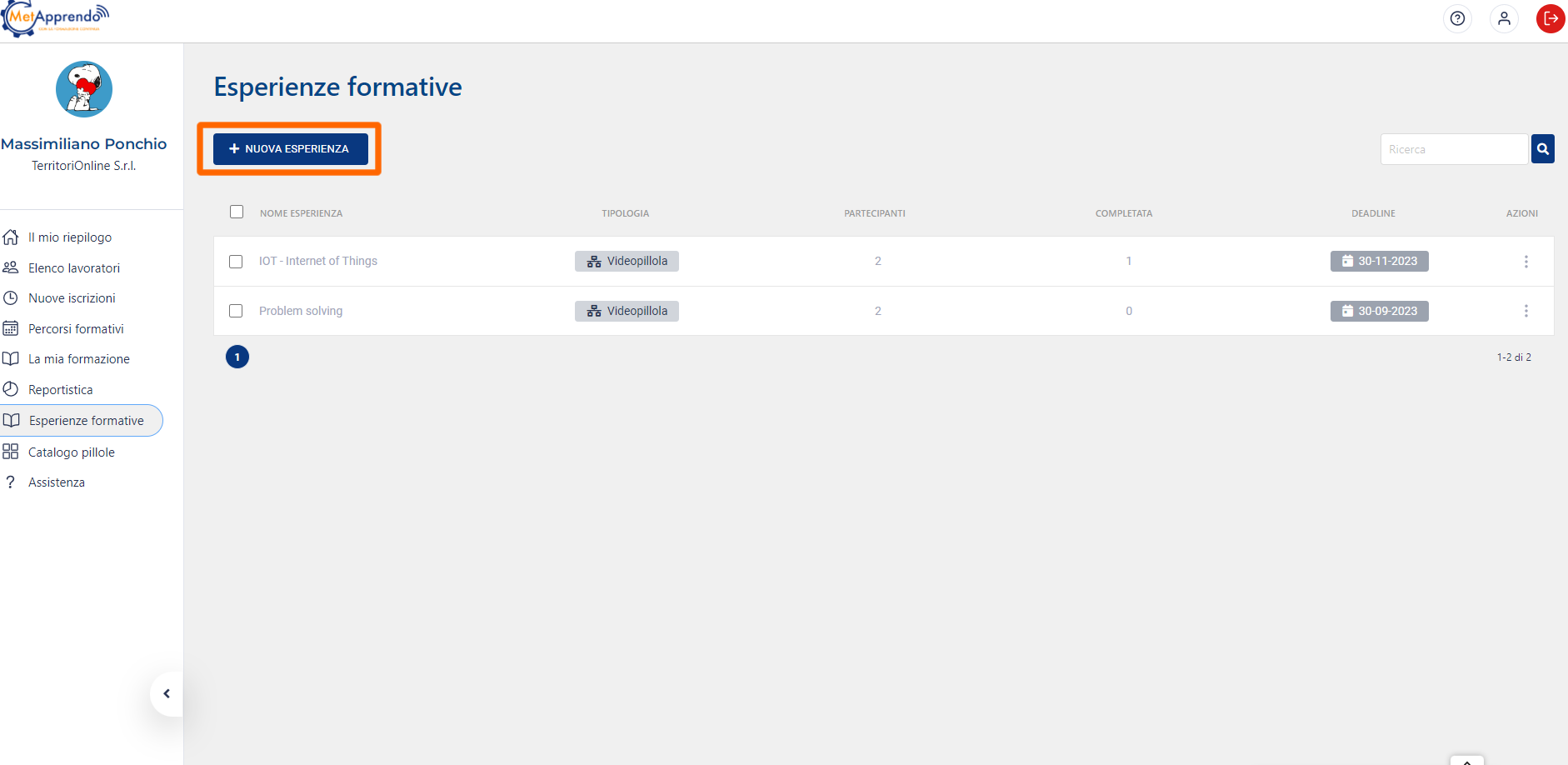Open the user profile icon
The image size is (1568, 765).
point(1504,18)
